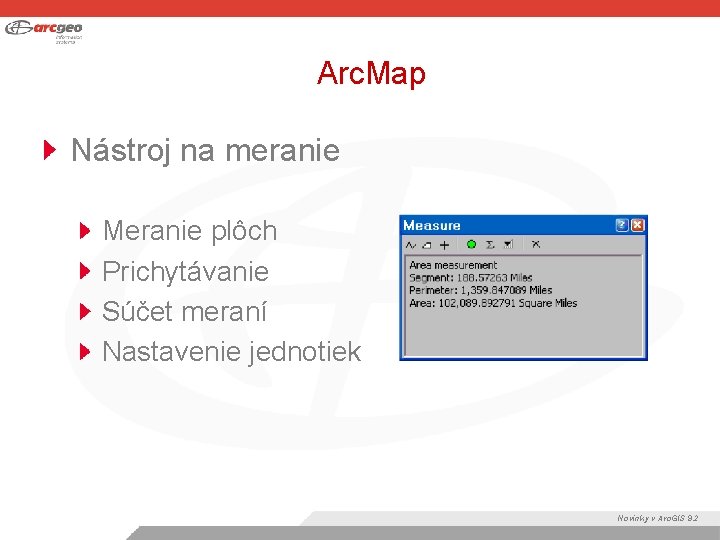Click the 'Nástroj na meranie' heading

(x=205, y=150)
